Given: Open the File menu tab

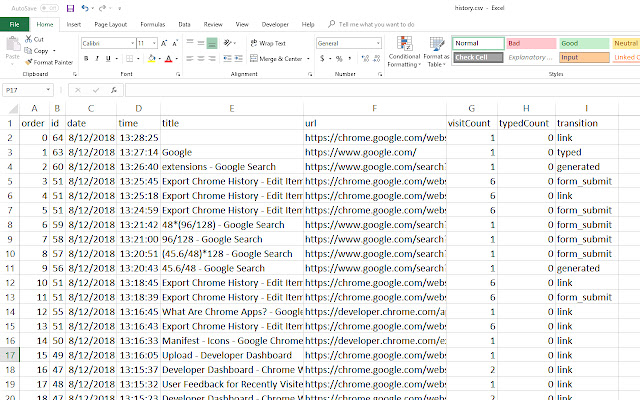Looking at the screenshot, I should pos(14,22).
